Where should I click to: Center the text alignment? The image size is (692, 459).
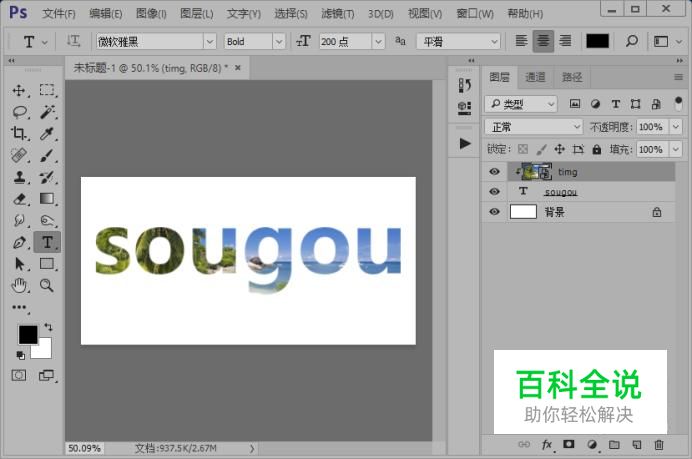coord(543,41)
